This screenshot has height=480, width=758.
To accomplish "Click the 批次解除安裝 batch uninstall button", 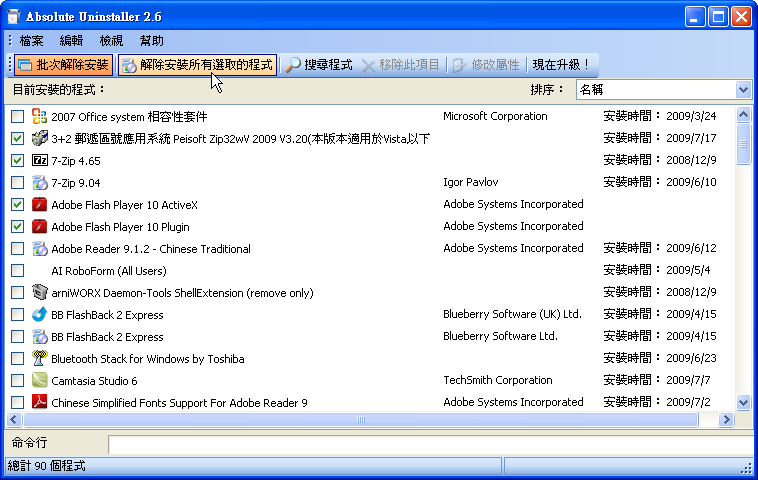I will coord(63,65).
